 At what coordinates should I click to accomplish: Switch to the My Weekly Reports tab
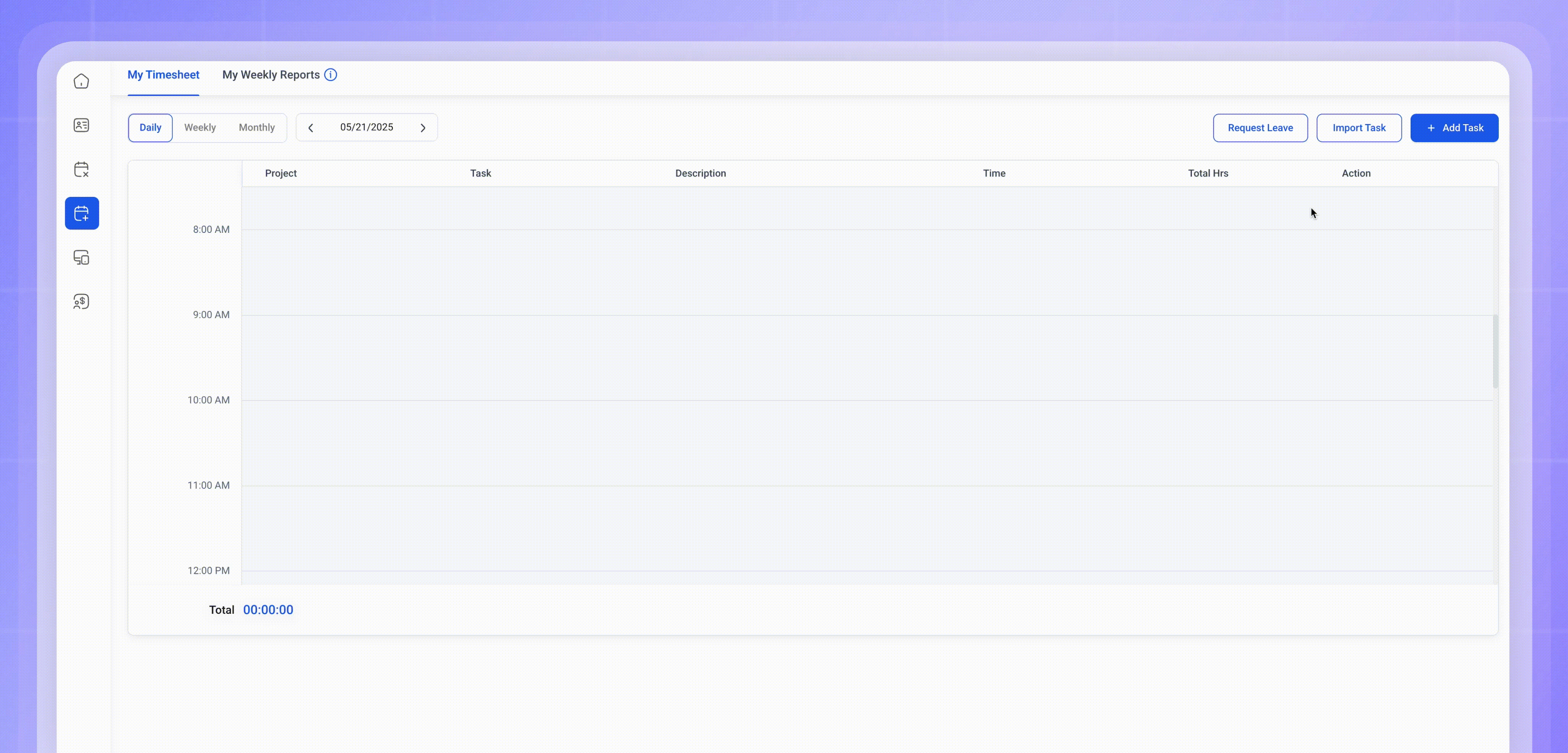pos(270,75)
